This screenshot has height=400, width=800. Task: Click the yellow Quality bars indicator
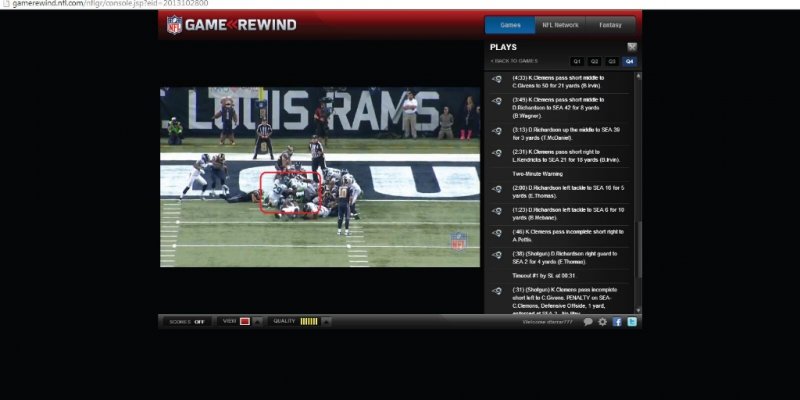[309, 321]
